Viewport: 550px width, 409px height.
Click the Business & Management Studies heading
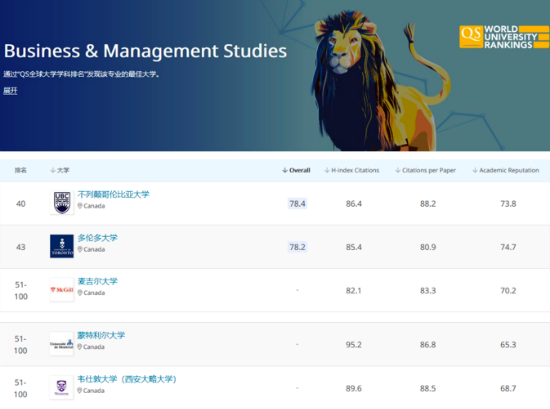click(145, 51)
